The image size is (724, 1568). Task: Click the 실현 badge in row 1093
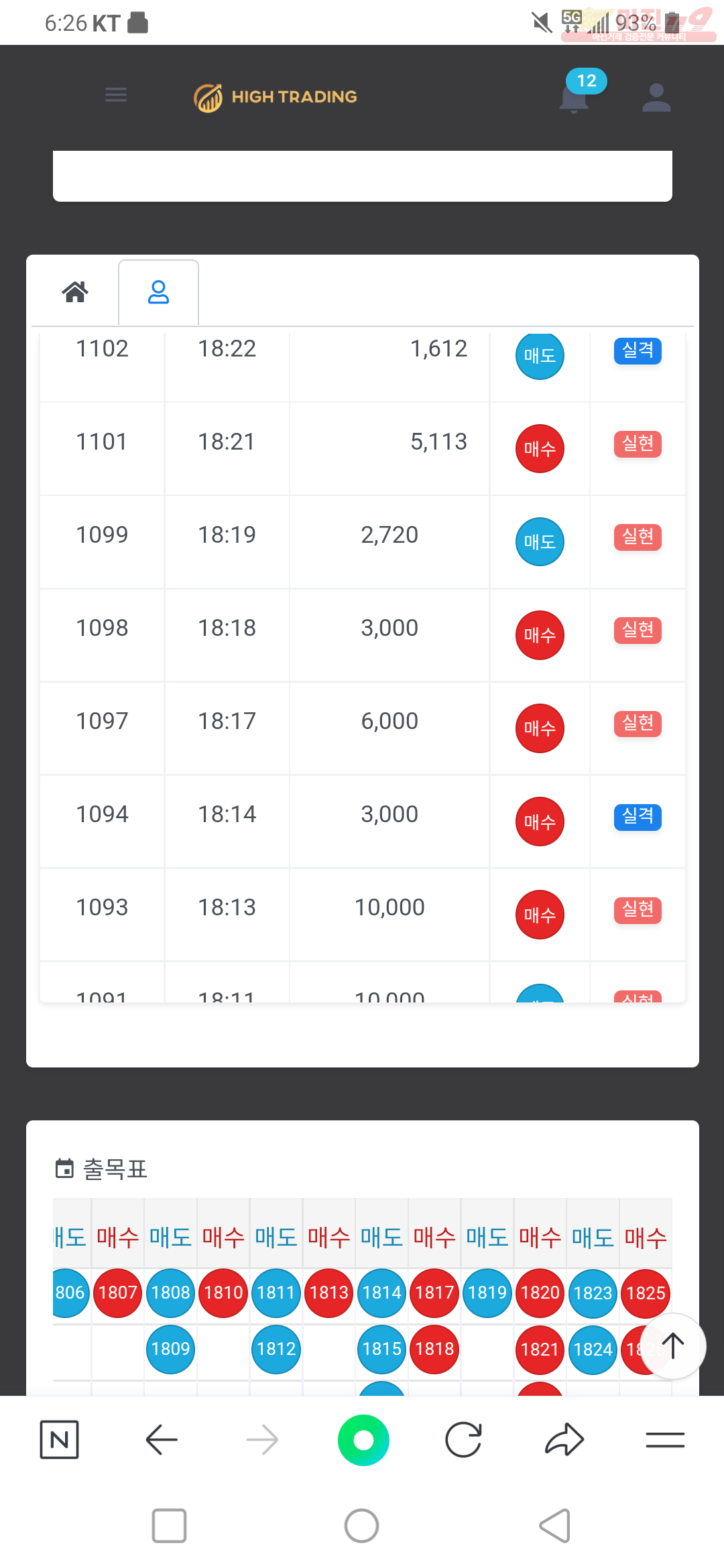pos(638,910)
